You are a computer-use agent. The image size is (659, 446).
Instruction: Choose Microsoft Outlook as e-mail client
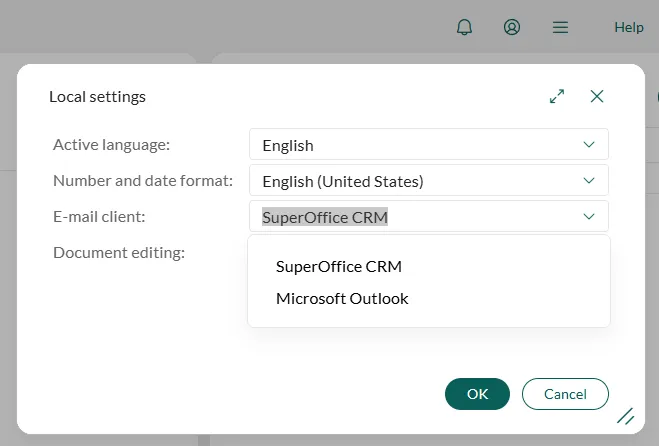point(342,298)
